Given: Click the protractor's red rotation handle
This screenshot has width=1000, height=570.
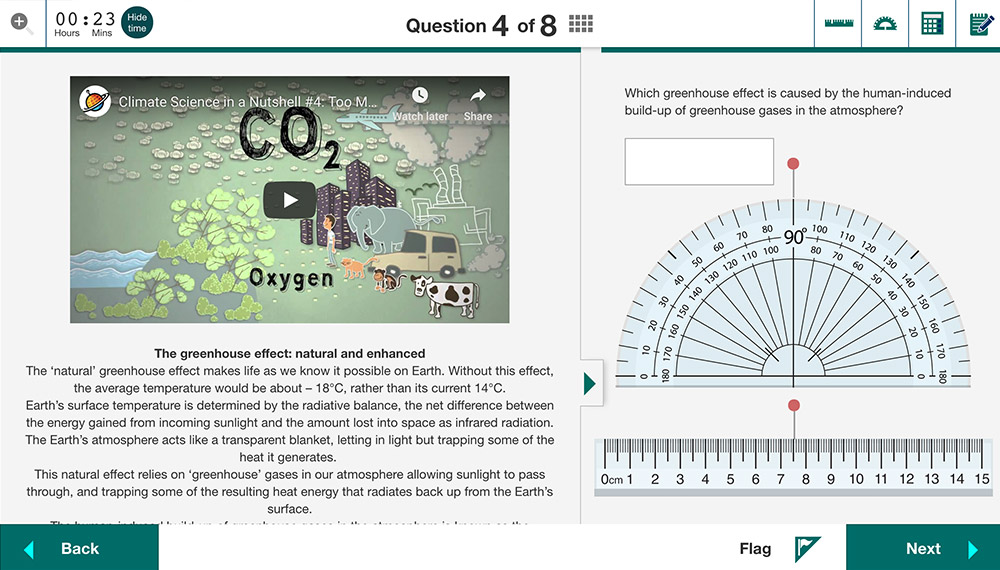Looking at the screenshot, I should pos(793,163).
